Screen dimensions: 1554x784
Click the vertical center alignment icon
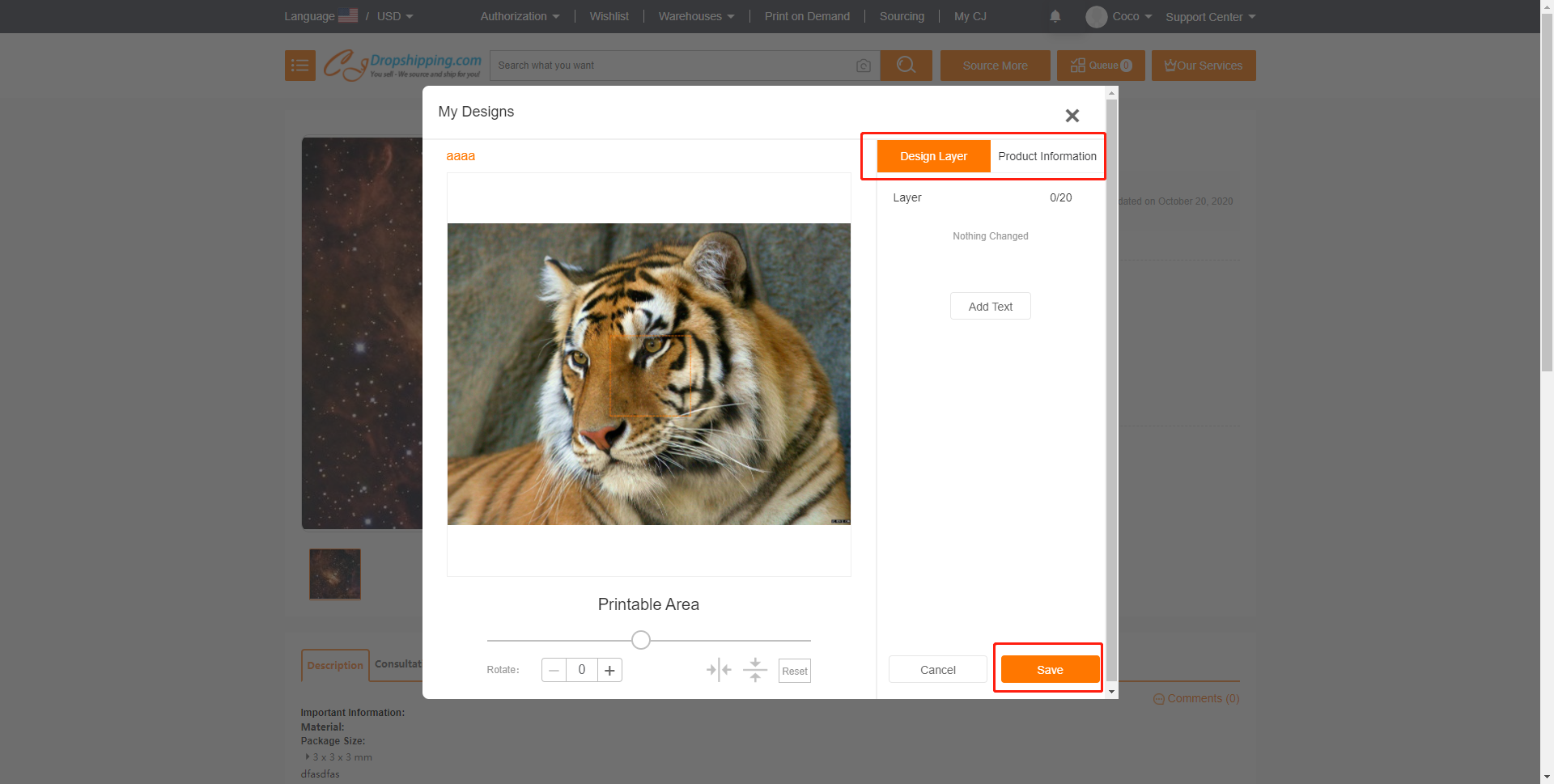(754, 670)
